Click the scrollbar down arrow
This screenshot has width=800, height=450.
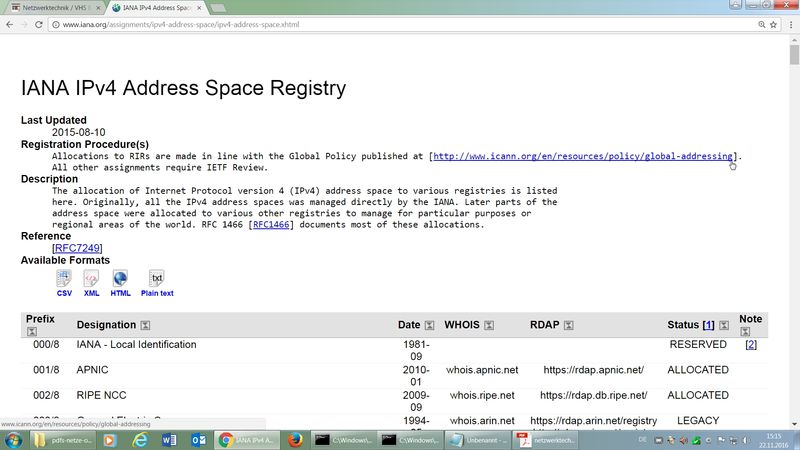[794, 424]
